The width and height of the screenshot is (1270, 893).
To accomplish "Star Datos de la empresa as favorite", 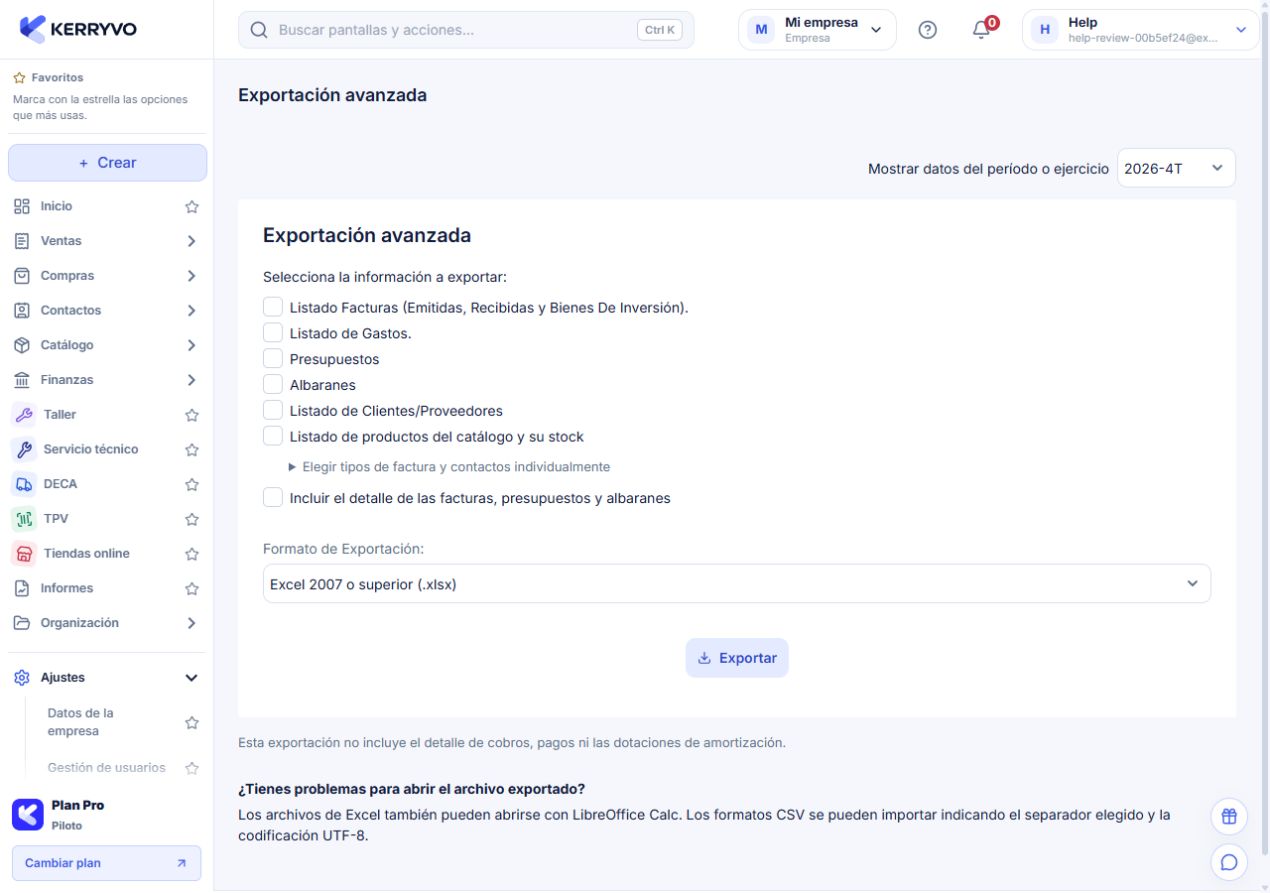I will pos(192,723).
